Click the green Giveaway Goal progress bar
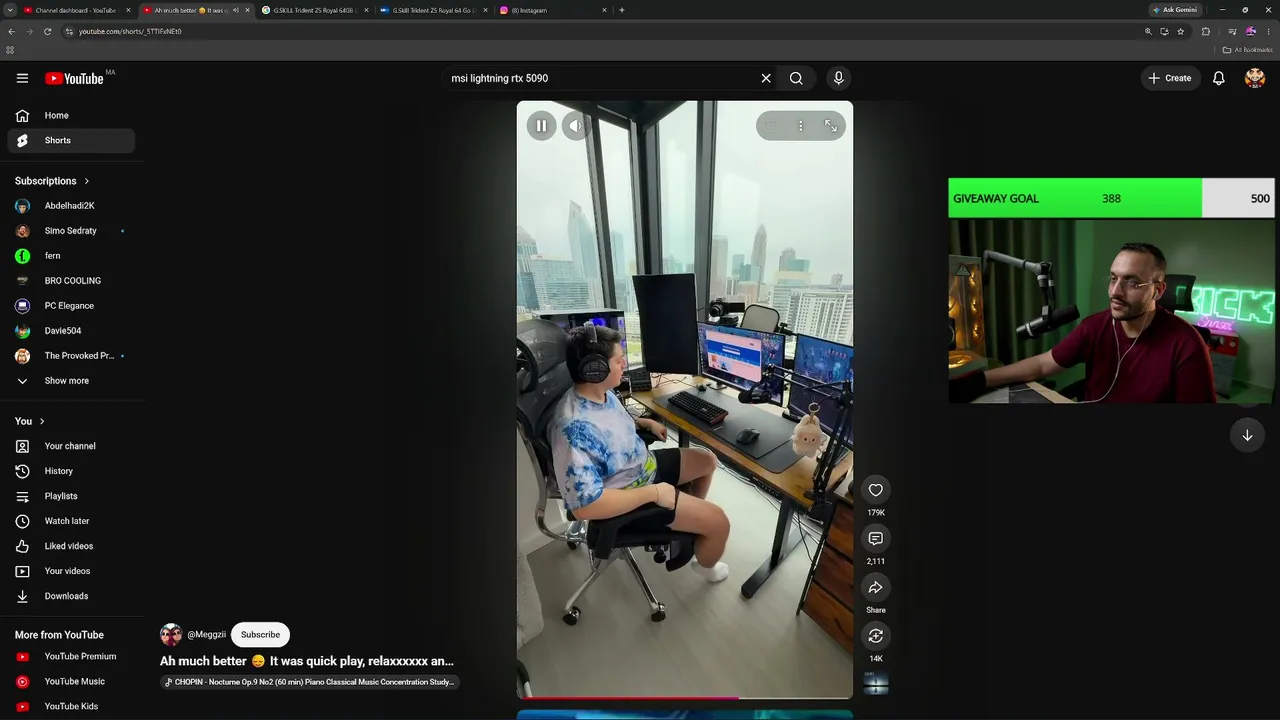1280x720 pixels. [1075, 198]
